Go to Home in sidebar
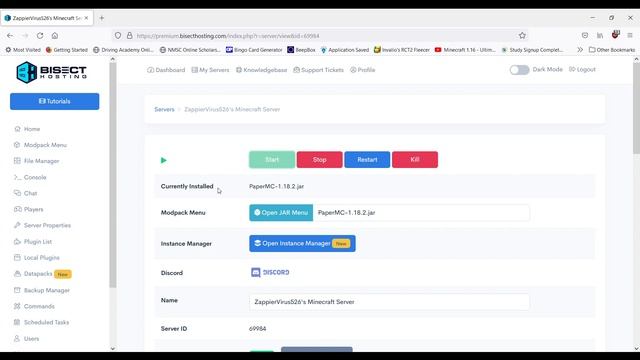Image resolution: width=640 pixels, height=360 pixels. point(27,129)
